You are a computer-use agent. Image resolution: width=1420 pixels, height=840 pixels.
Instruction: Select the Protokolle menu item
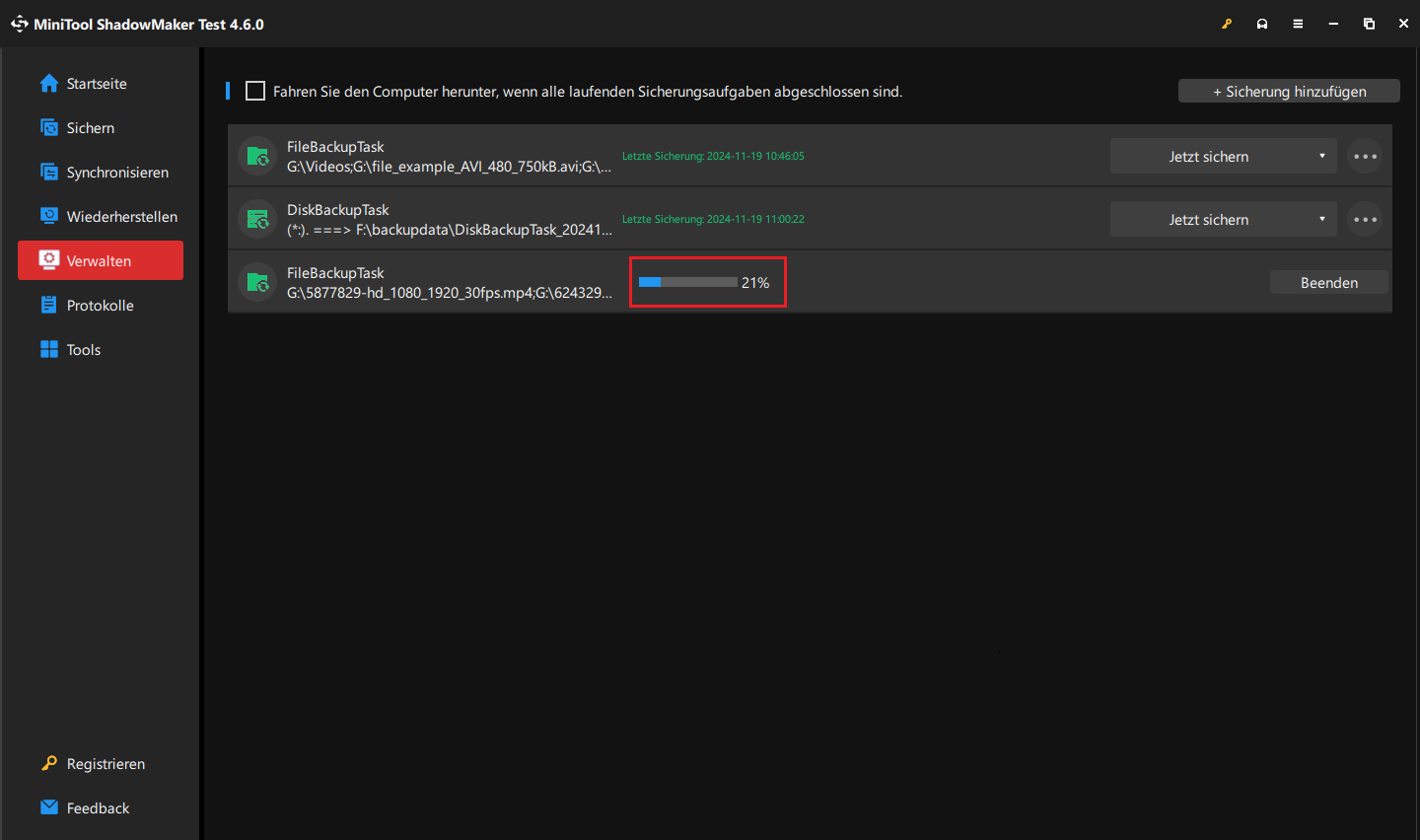tap(101, 305)
